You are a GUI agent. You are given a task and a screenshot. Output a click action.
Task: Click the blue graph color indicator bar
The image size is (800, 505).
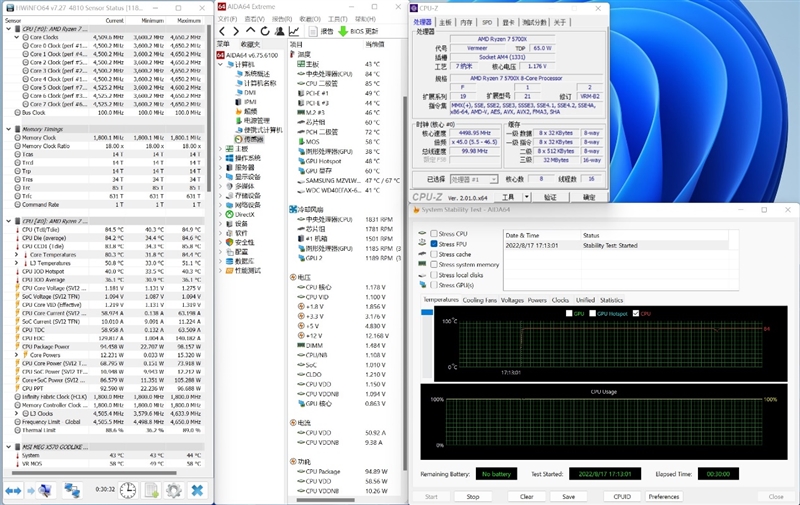pyautogui.click(x=427, y=312)
